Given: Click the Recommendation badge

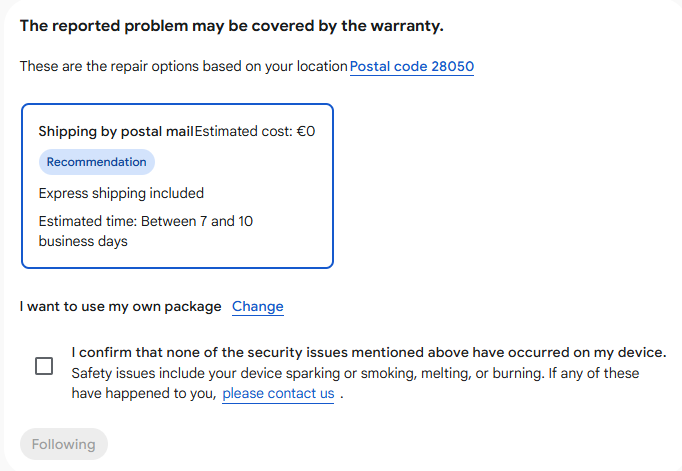Looking at the screenshot, I should (x=96, y=162).
